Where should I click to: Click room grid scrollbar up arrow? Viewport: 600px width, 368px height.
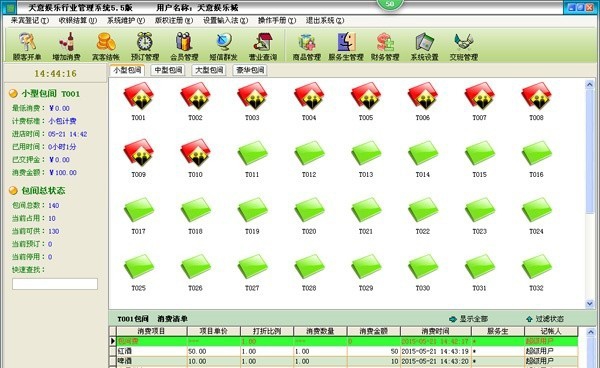point(589,85)
